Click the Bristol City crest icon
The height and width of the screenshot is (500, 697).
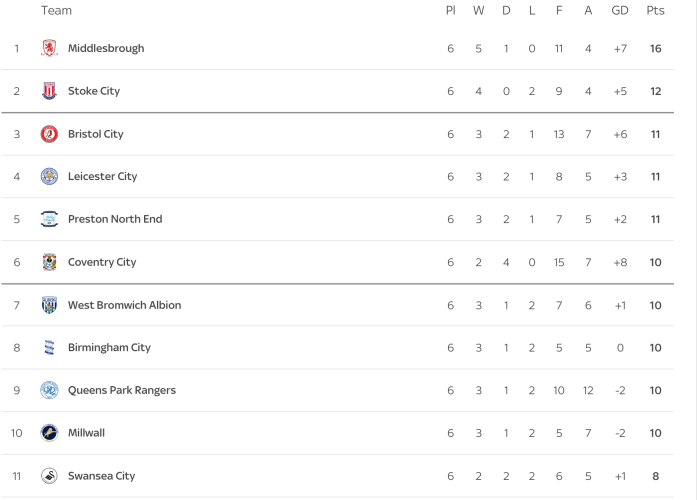pos(49,134)
